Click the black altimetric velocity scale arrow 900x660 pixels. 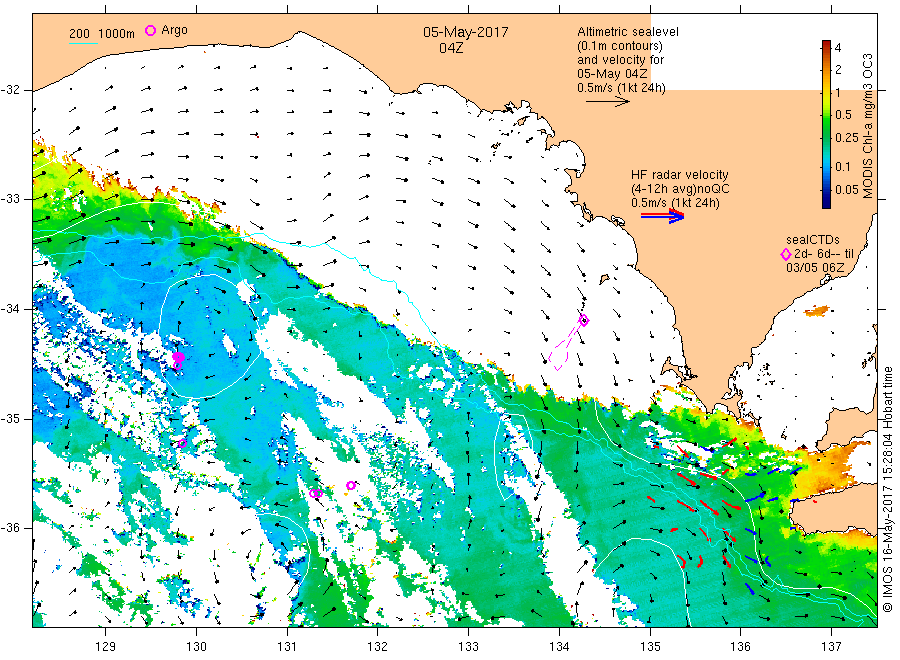pyautogui.click(x=608, y=102)
